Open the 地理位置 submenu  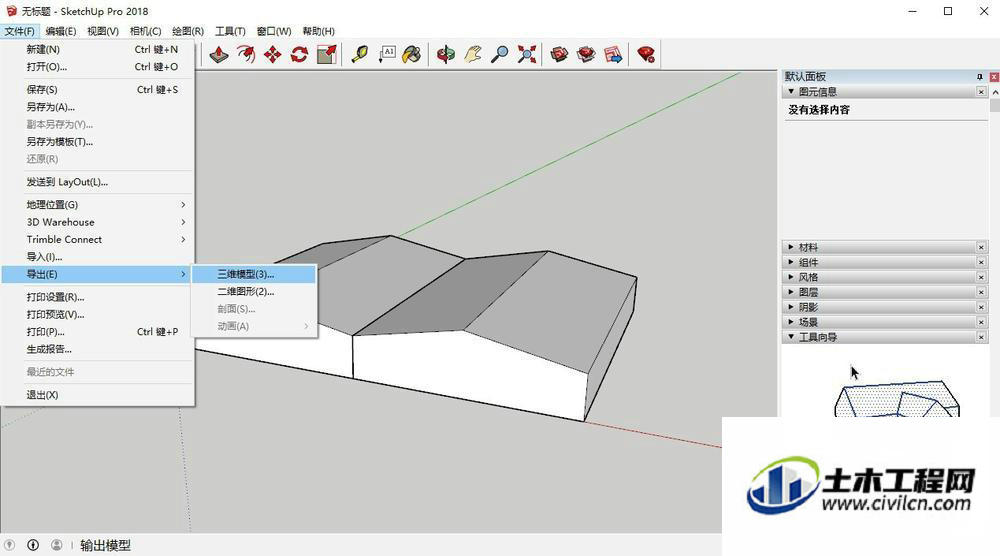click(97, 205)
